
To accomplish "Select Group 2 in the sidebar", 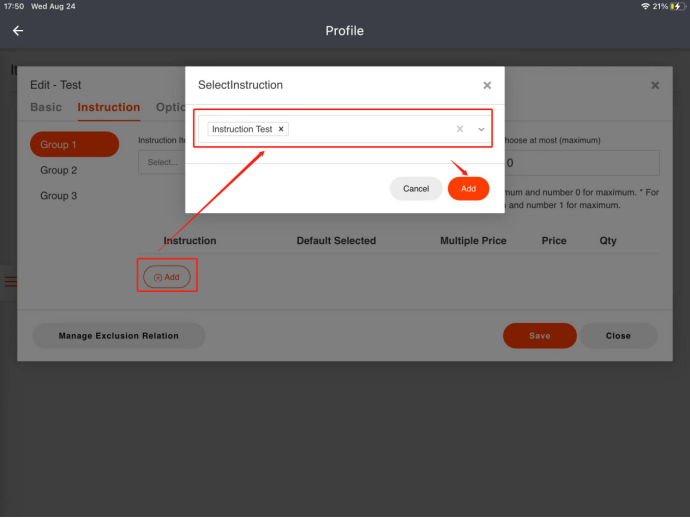I will click(59, 170).
